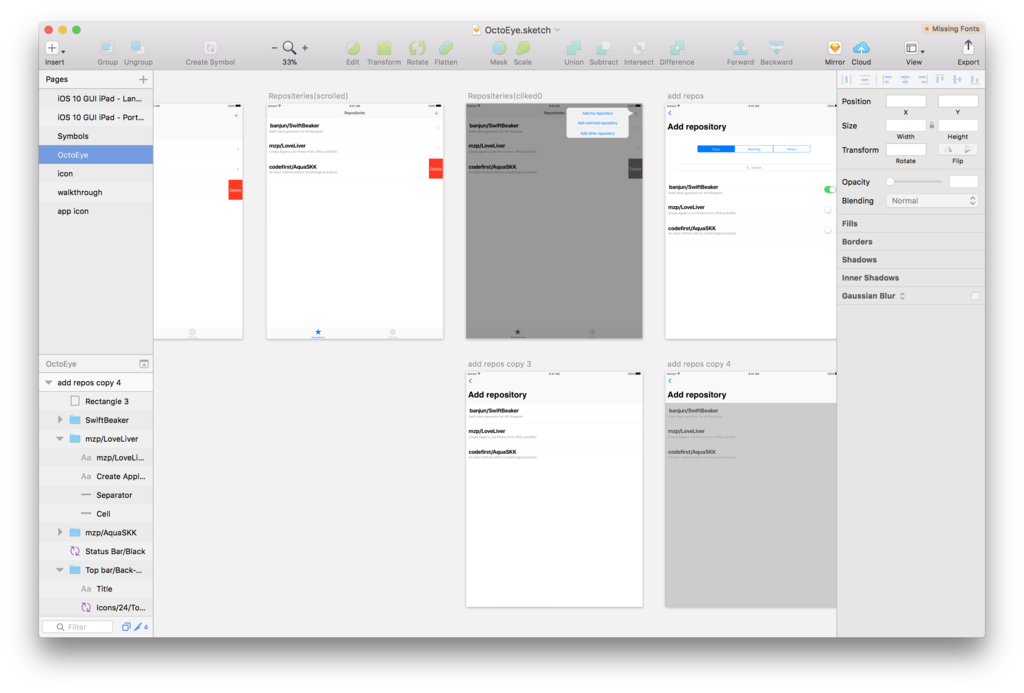
Task: Select the walkthrough page
Action: pos(96,192)
